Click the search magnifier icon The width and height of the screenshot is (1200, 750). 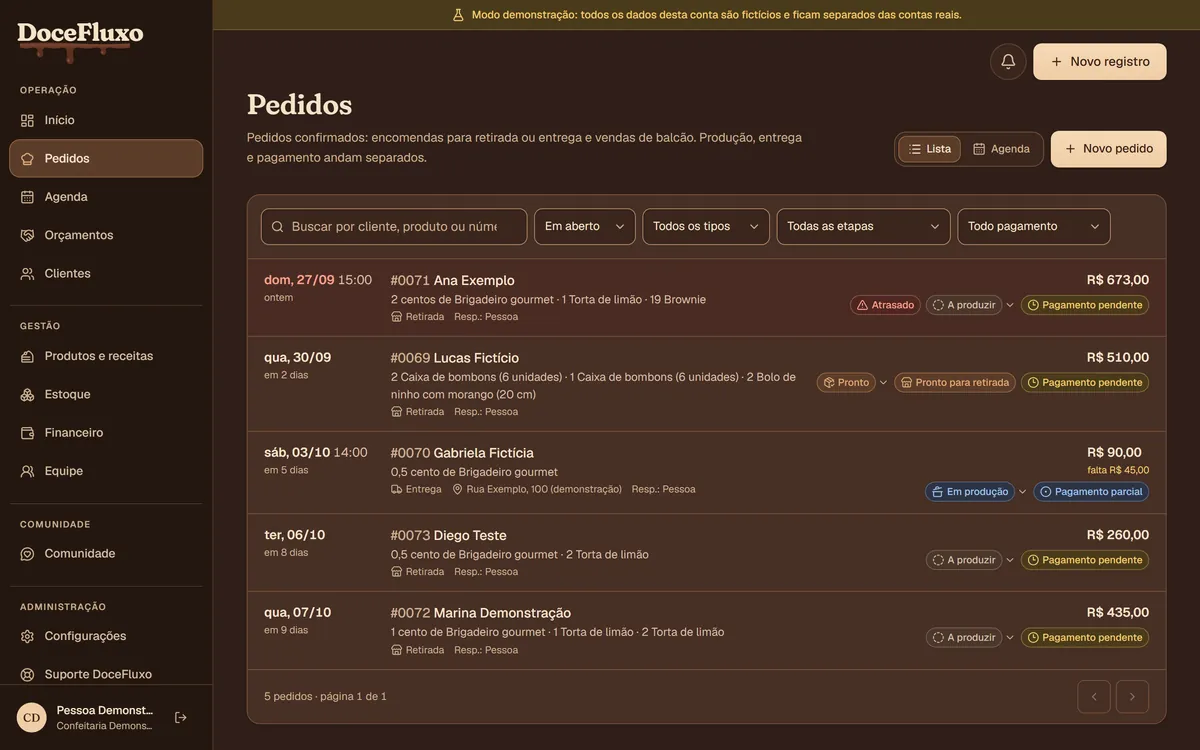(278, 227)
